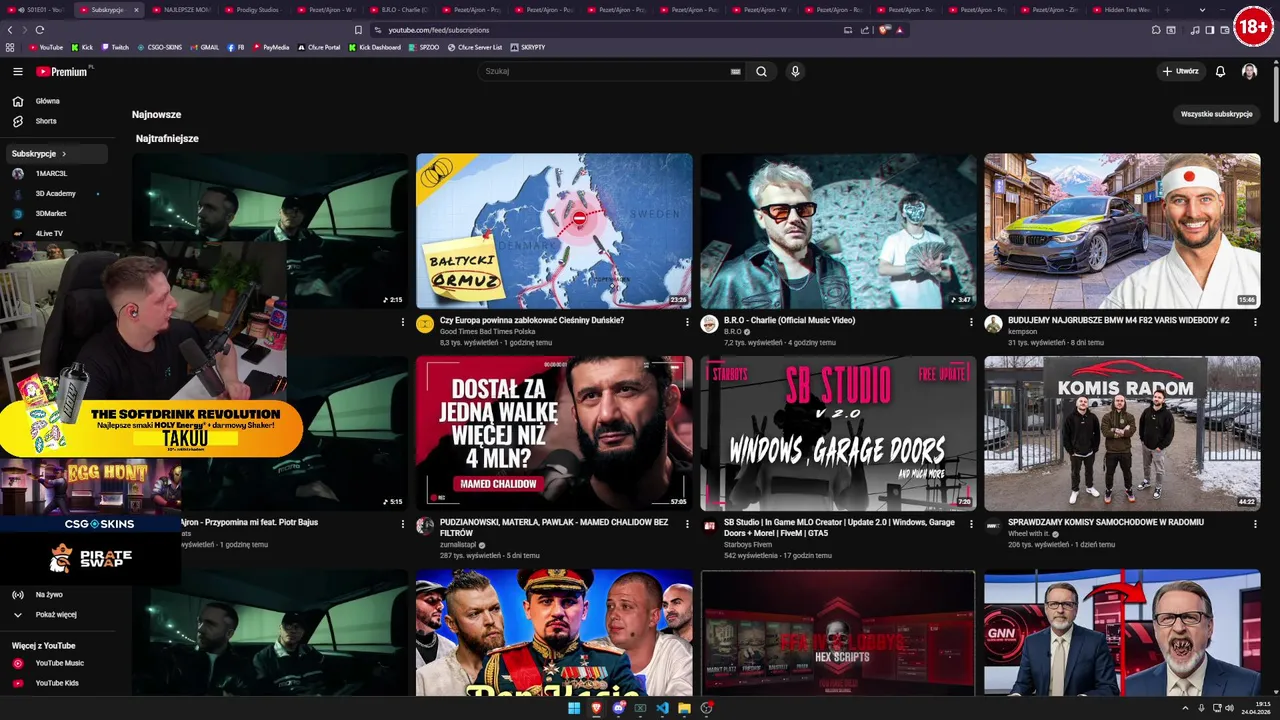Open the YouTube hamburger guide menu

click(x=17, y=72)
